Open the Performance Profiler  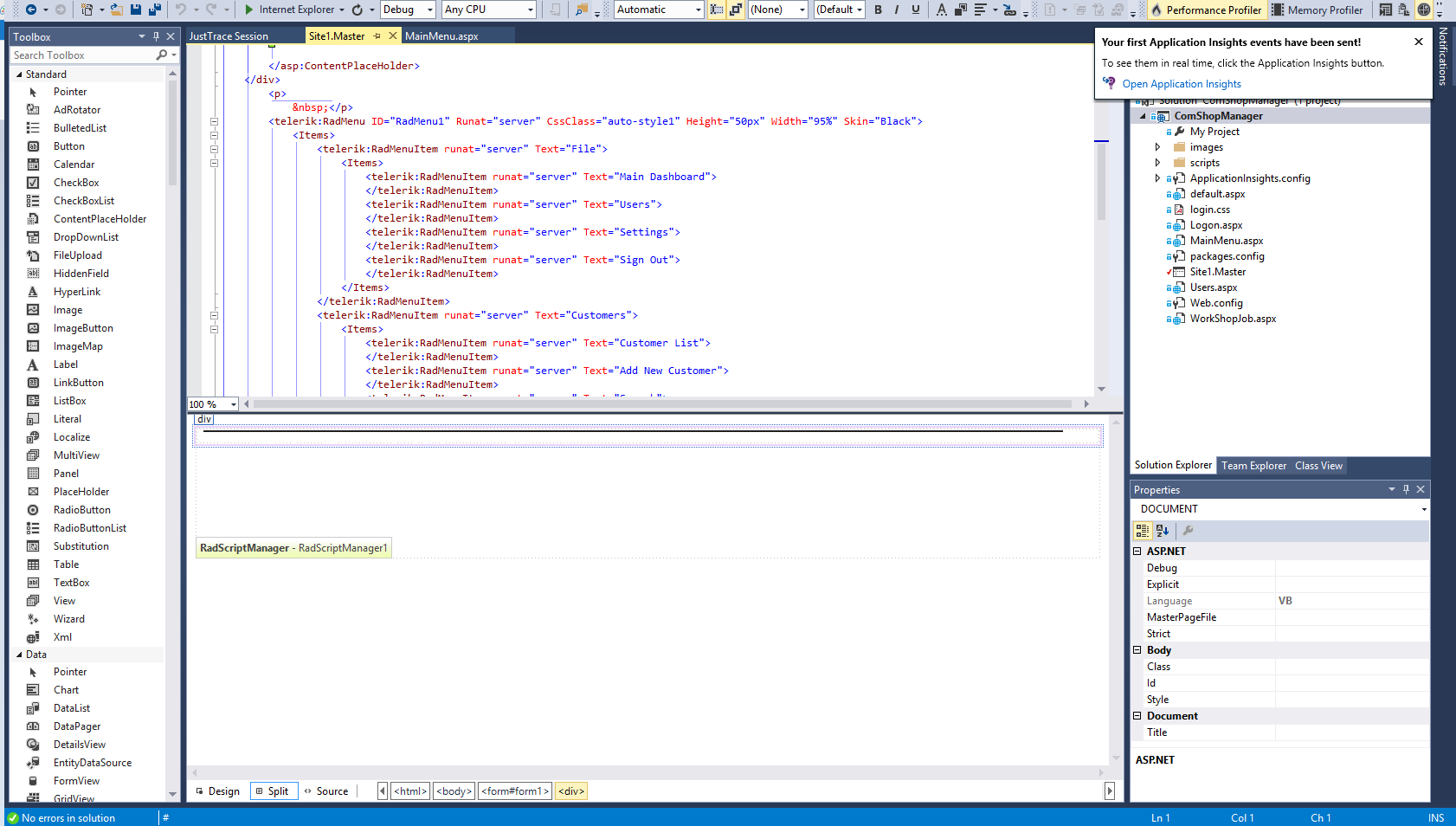(1206, 10)
